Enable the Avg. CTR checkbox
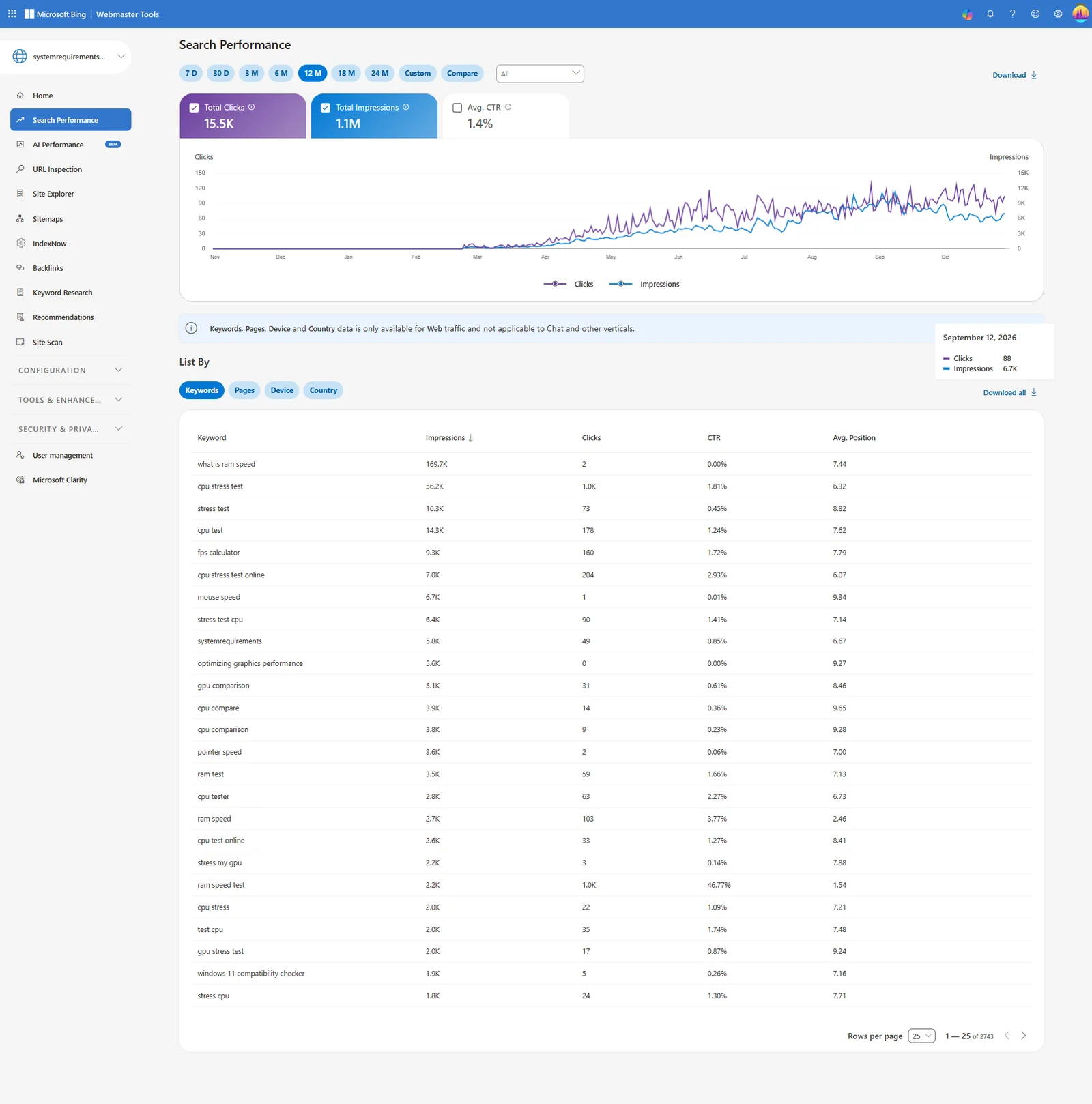 click(x=457, y=108)
